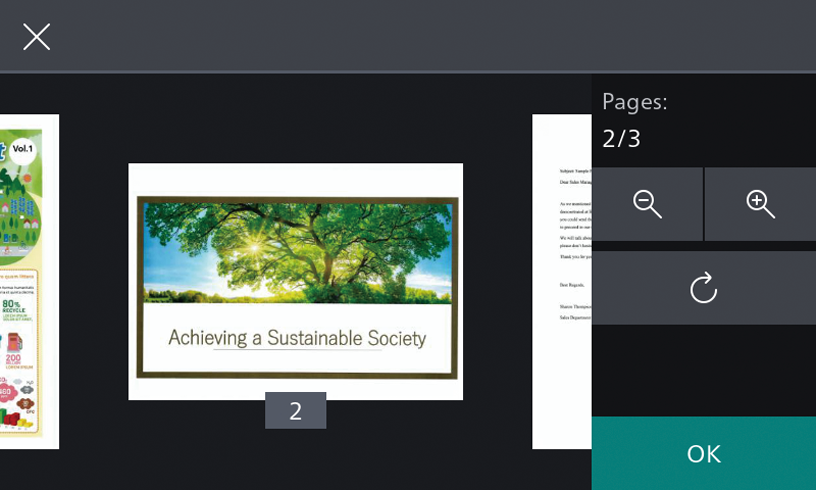Close the preview with the X icon
Screen dimensions: 816x490
coord(37,37)
